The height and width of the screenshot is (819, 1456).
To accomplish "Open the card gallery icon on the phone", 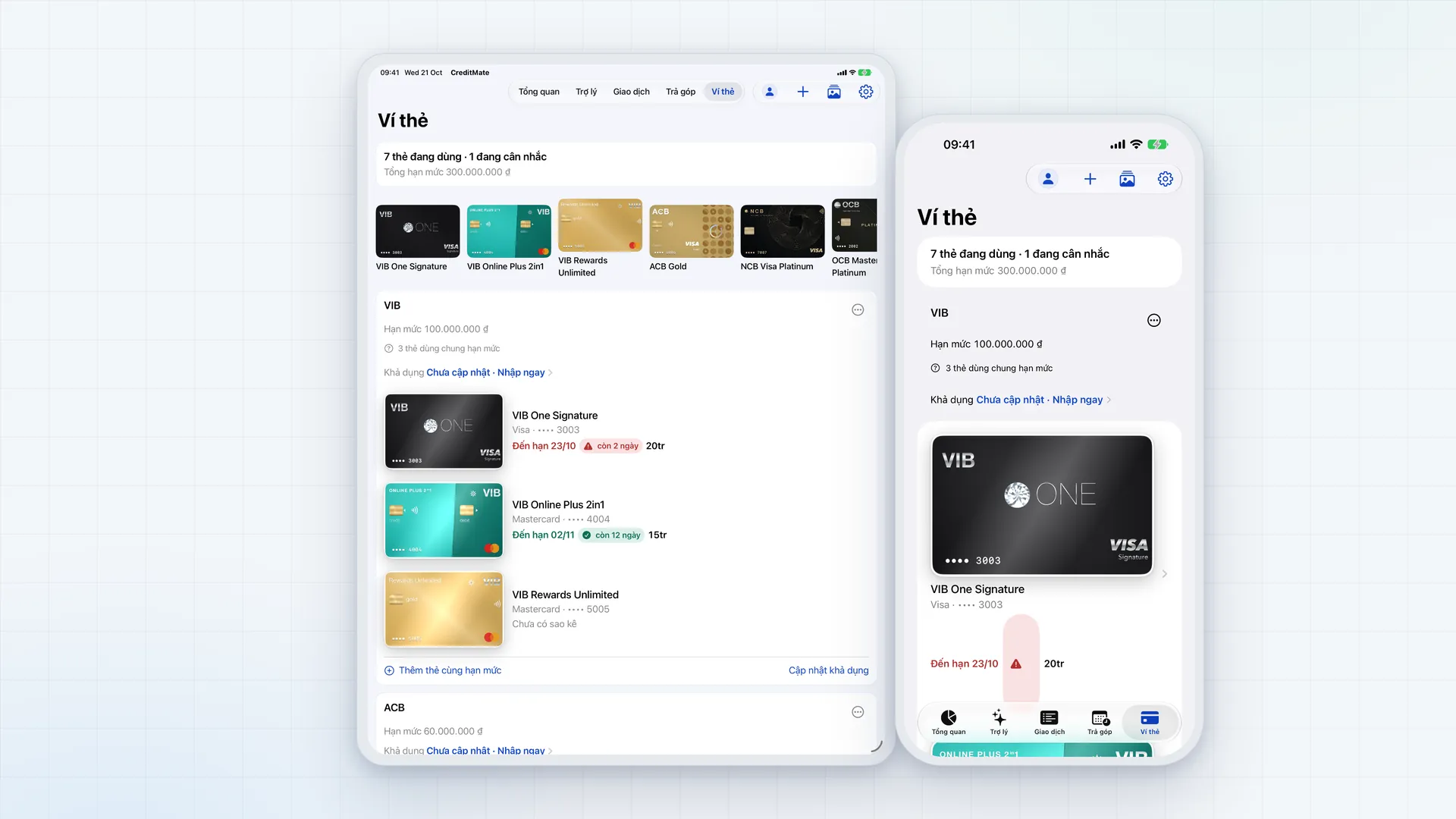I will click(x=1127, y=179).
